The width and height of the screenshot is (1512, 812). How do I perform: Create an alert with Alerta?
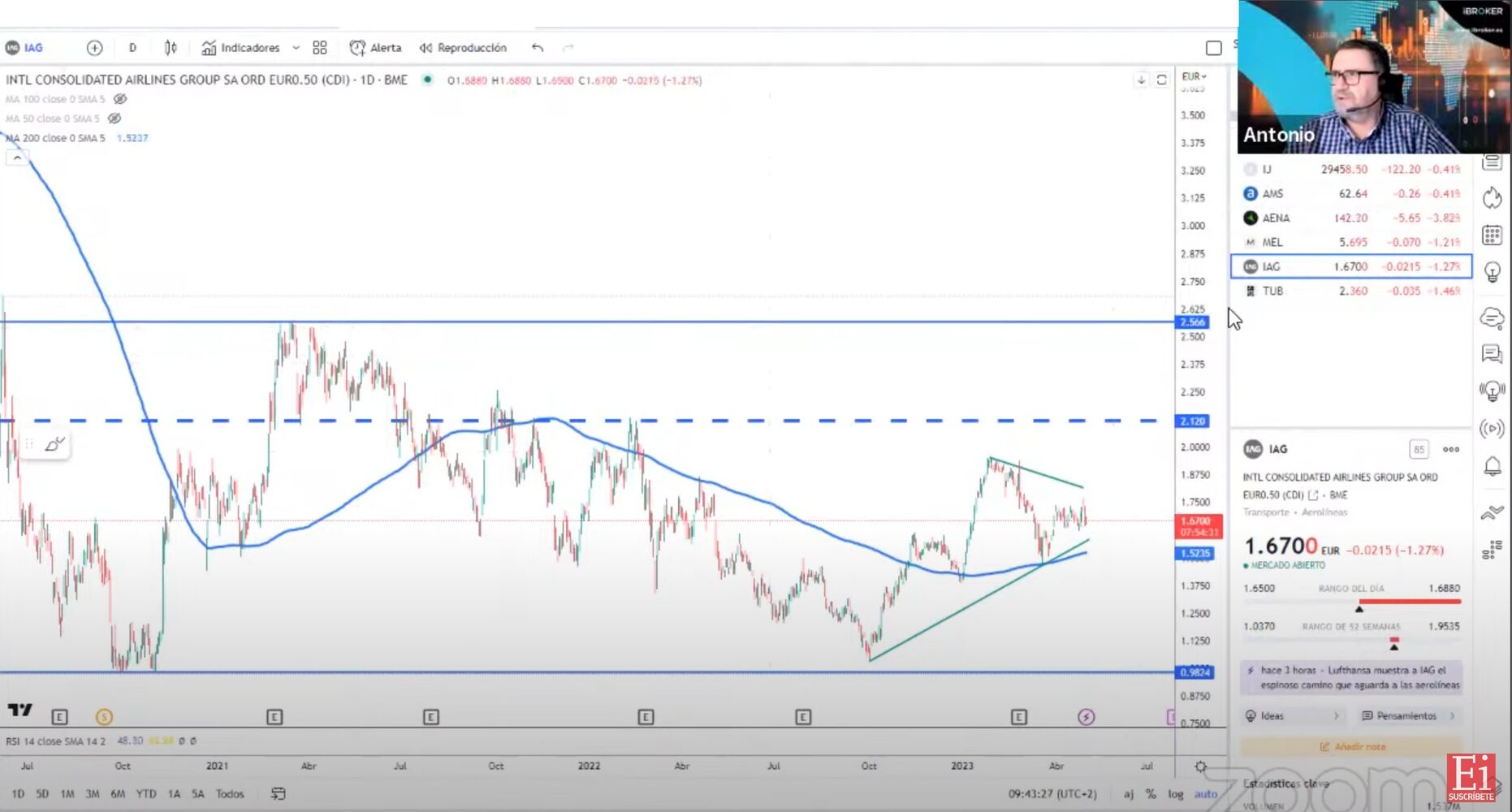(x=376, y=48)
